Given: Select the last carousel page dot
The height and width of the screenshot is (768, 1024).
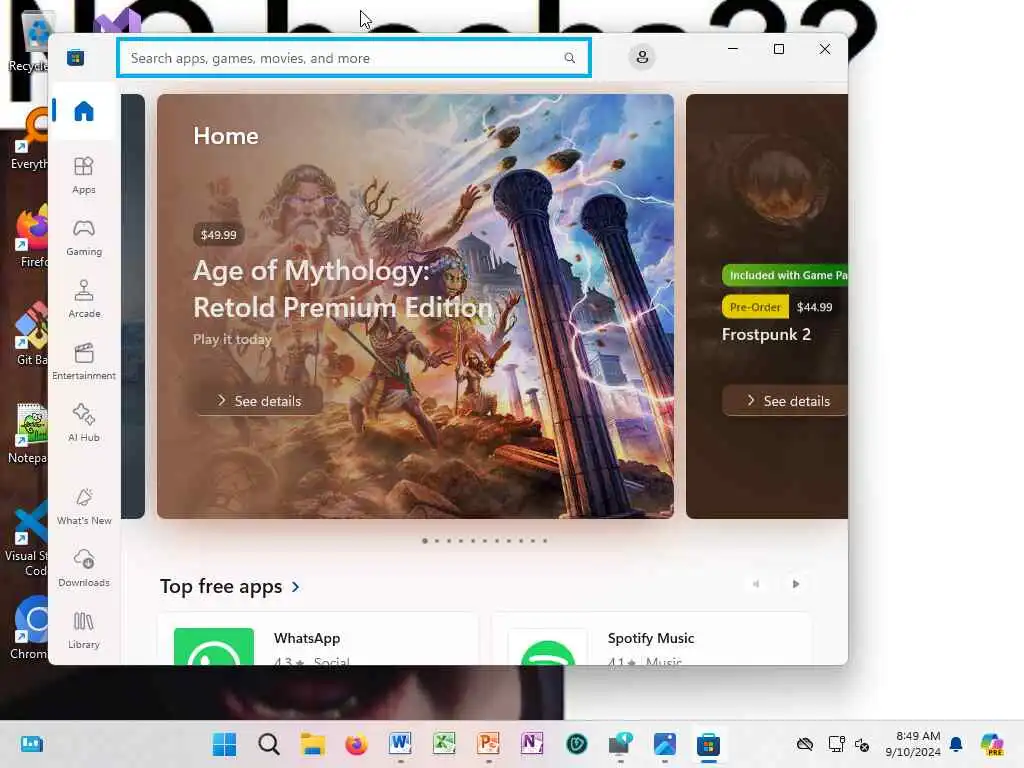Looking at the screenshot, I should [x=545, y=541].
